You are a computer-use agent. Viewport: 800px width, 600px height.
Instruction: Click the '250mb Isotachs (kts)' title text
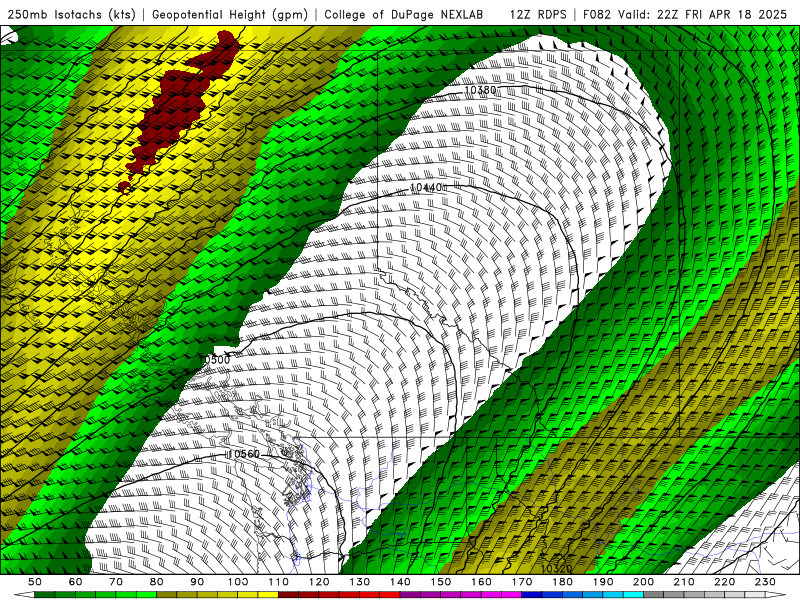(71, 14)
